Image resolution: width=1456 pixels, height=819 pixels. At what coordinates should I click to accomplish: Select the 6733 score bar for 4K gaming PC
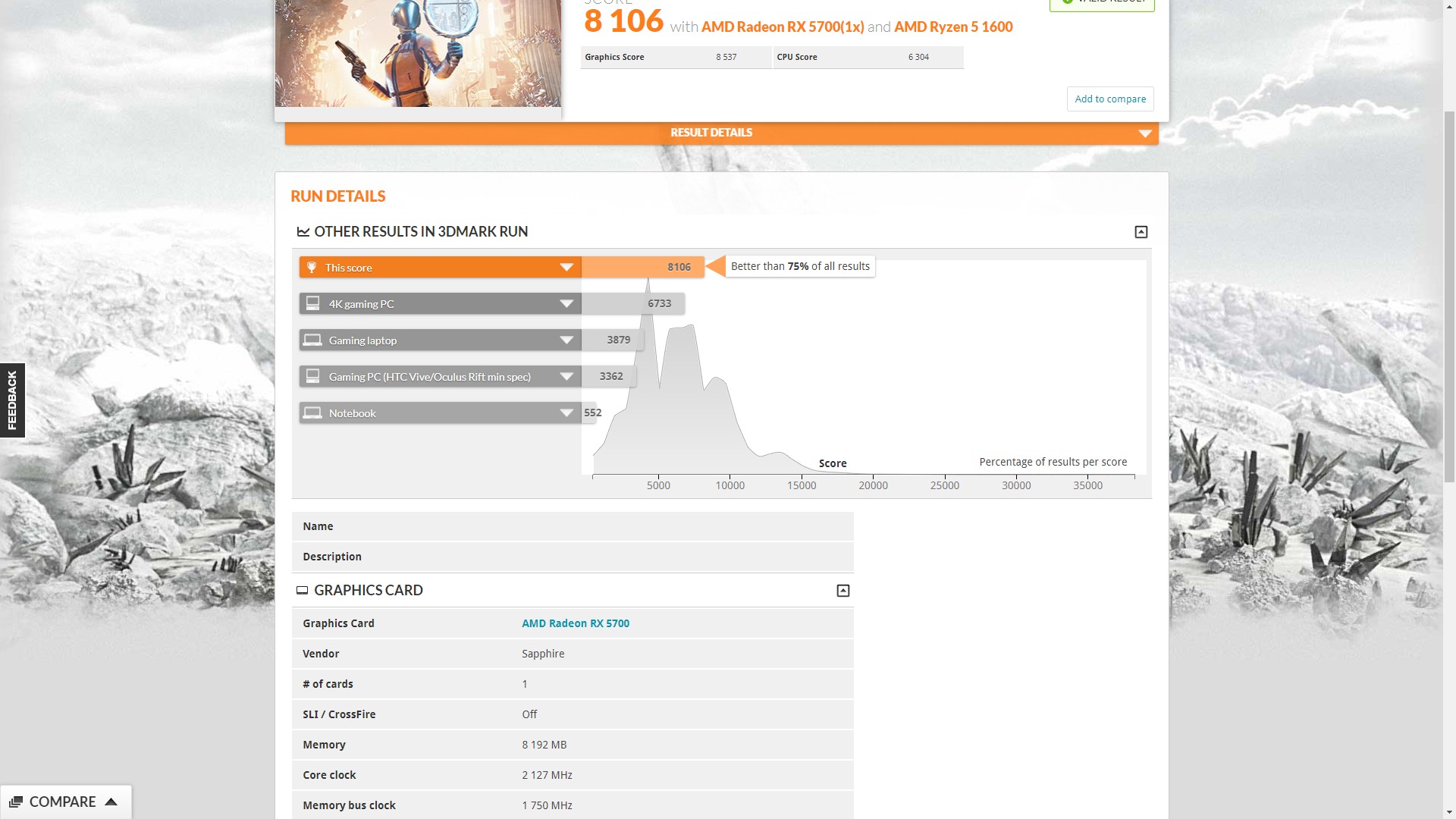pos(633,303)
